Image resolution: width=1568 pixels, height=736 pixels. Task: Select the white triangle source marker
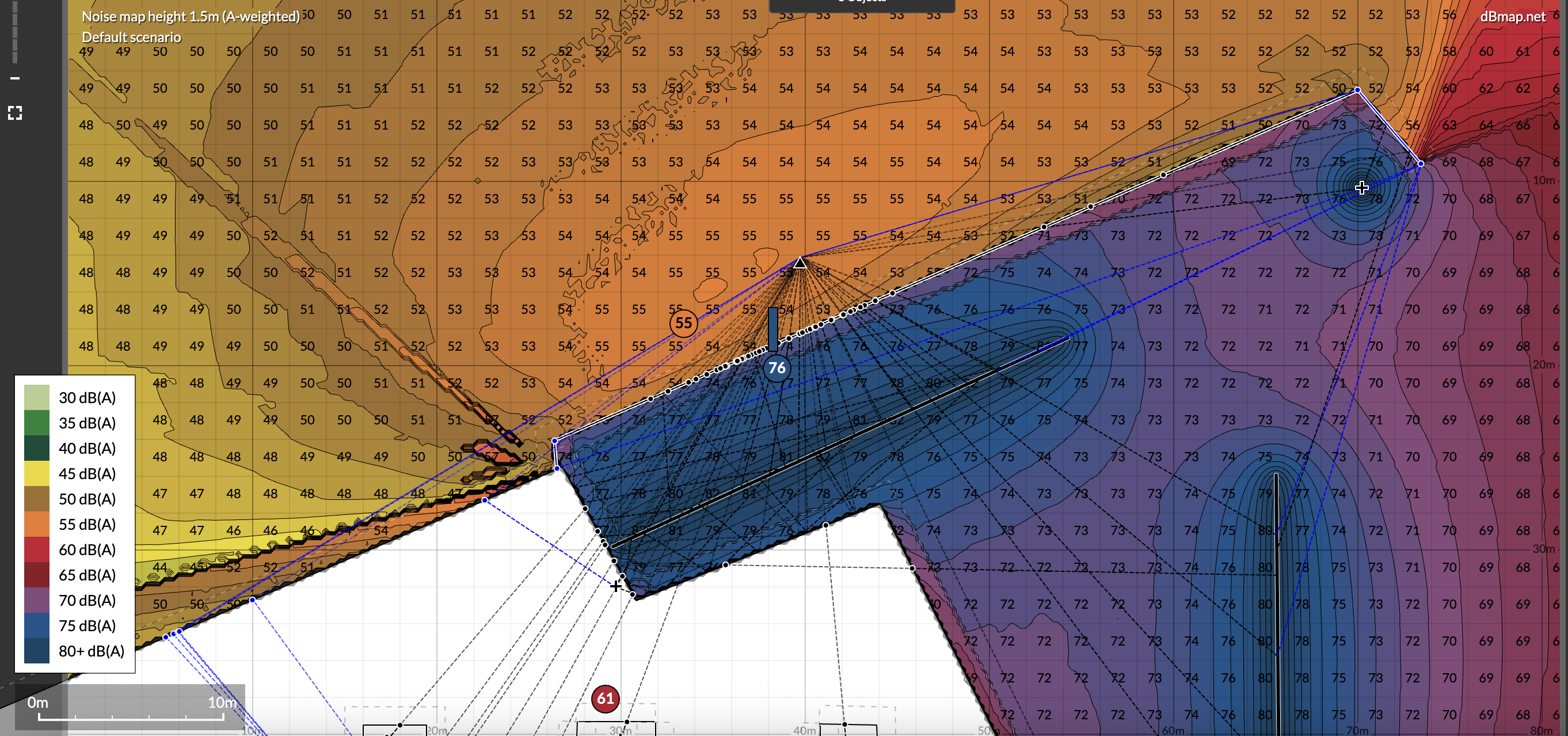(x=801, y=263)
